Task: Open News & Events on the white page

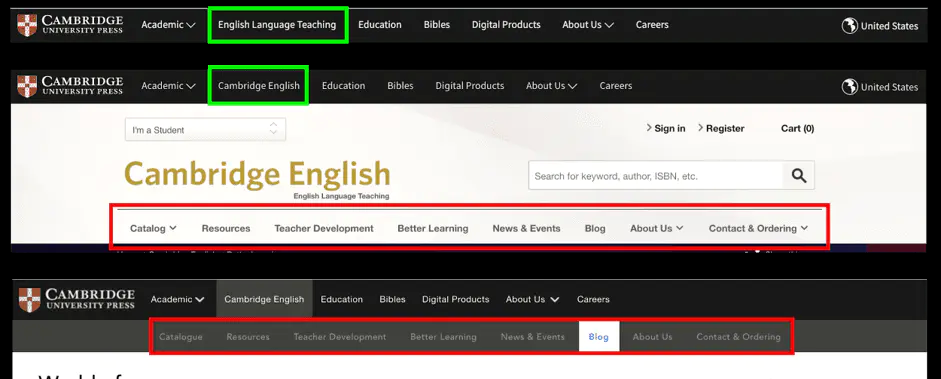Action: (526, 228)
